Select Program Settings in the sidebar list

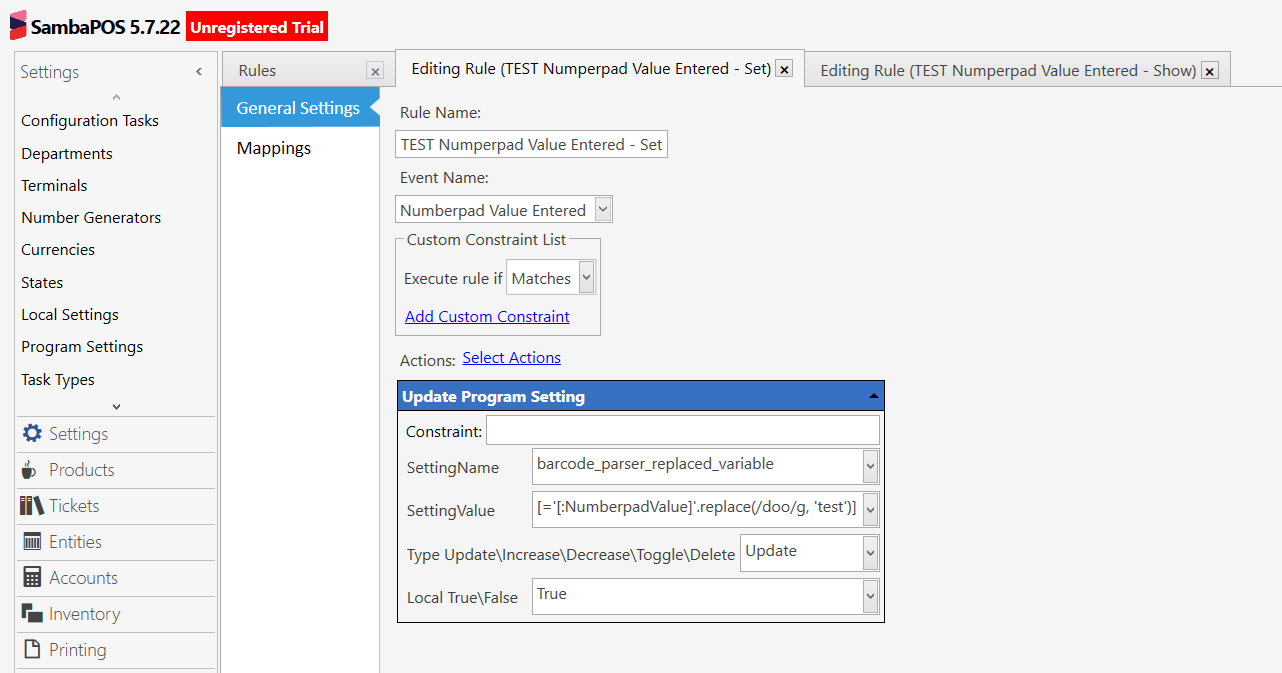82,347
